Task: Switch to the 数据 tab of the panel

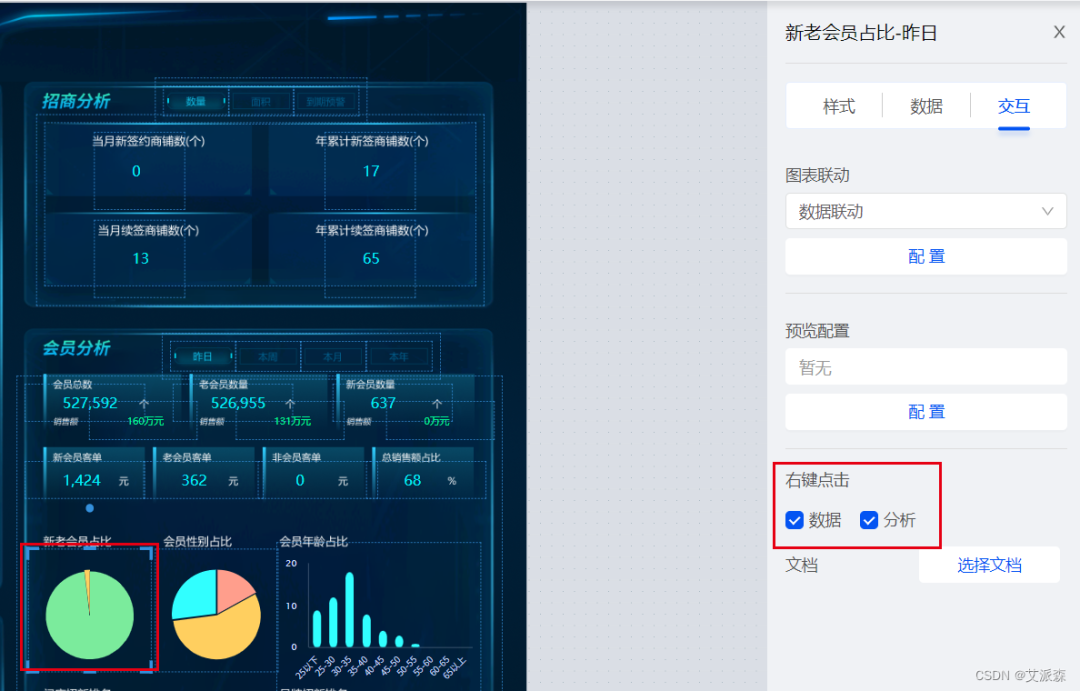Action: tap(926, 105)
